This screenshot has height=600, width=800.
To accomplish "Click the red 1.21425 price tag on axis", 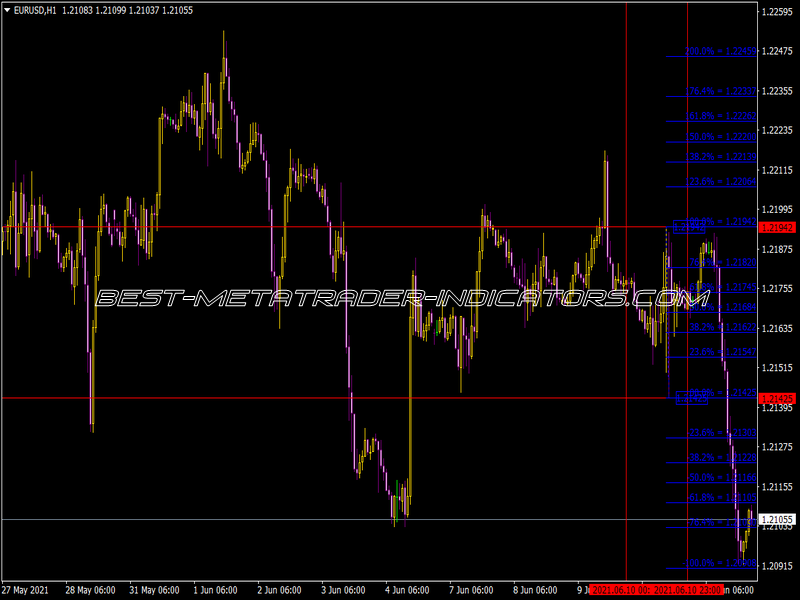I will click(x=778, y=398).
